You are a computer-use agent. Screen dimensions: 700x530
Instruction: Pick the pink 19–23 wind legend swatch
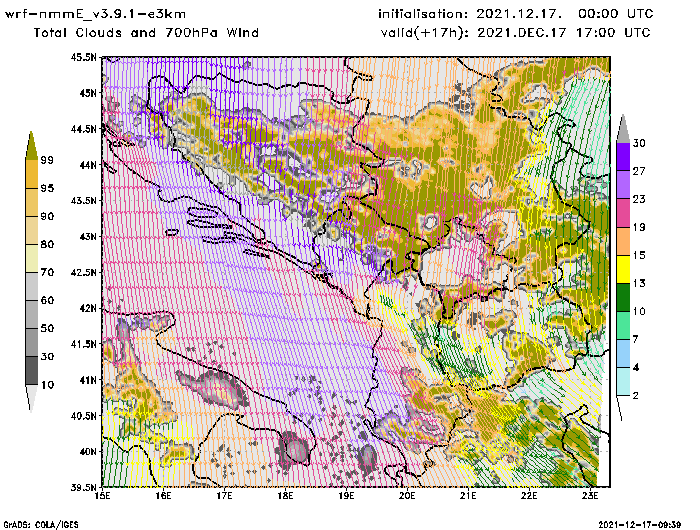coord(623,213)
